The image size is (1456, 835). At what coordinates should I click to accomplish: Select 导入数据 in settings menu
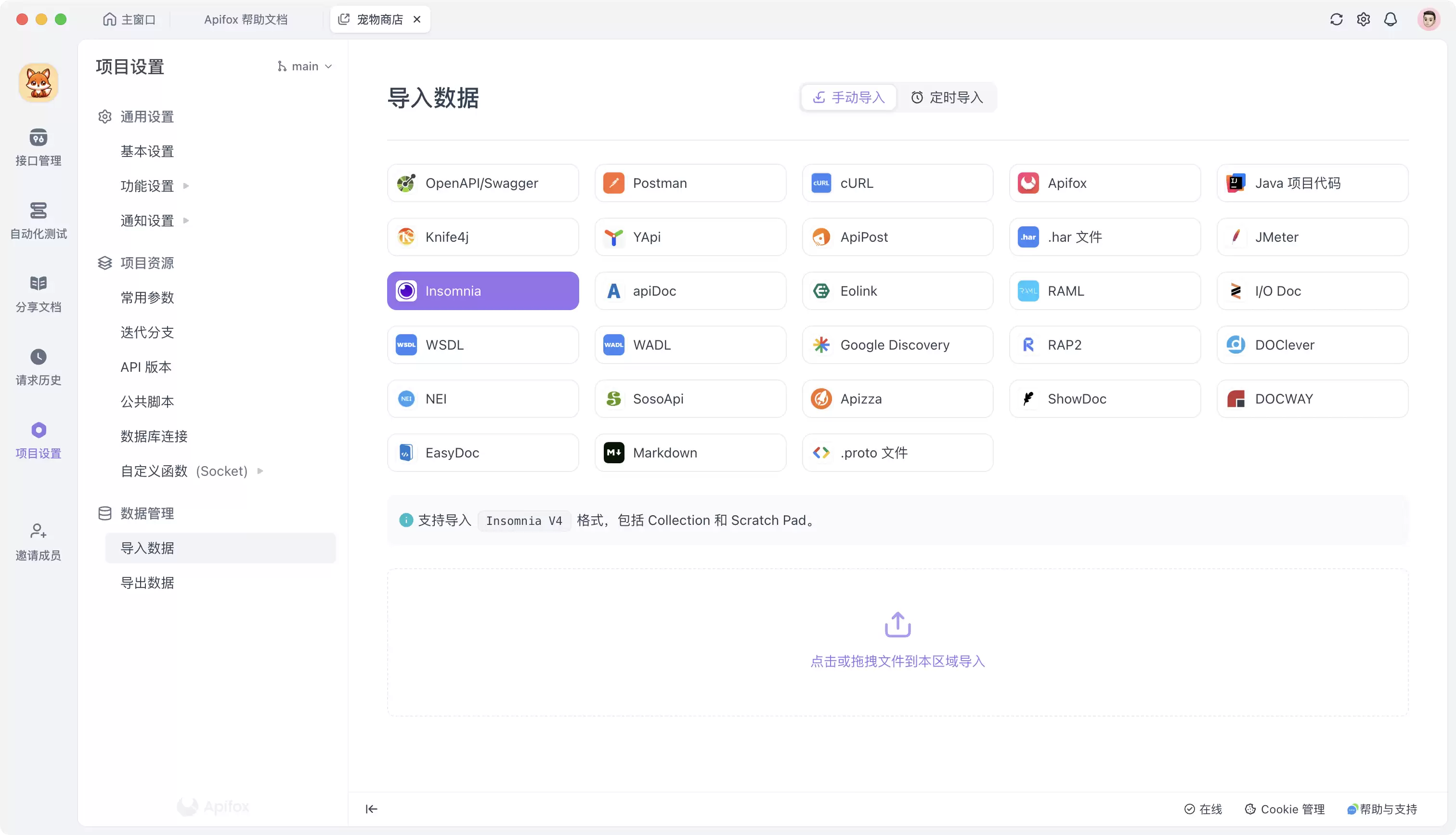coord(220,548)
